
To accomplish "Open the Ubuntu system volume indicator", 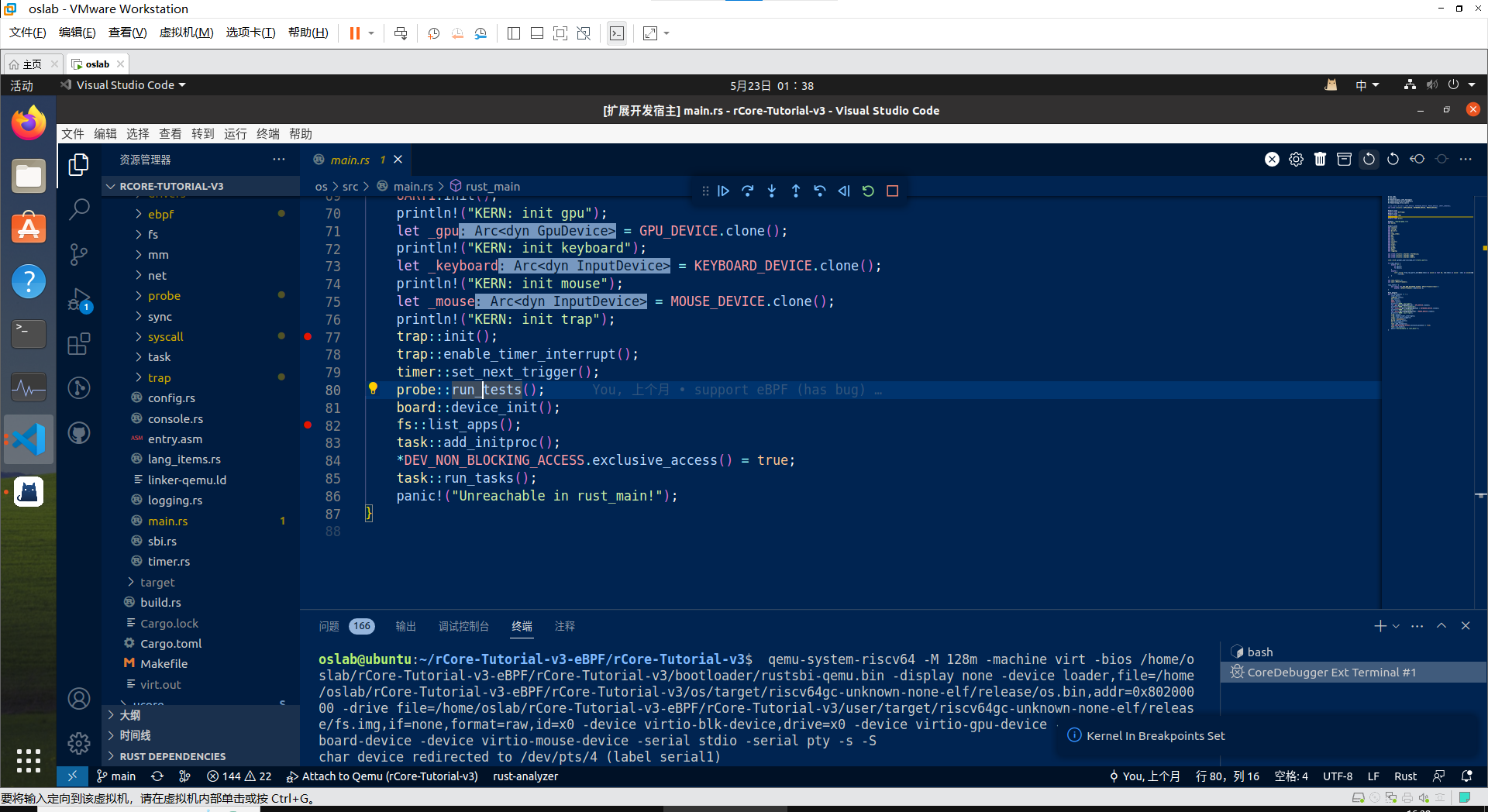I will pyautogui.click(x=1431, y=85).
